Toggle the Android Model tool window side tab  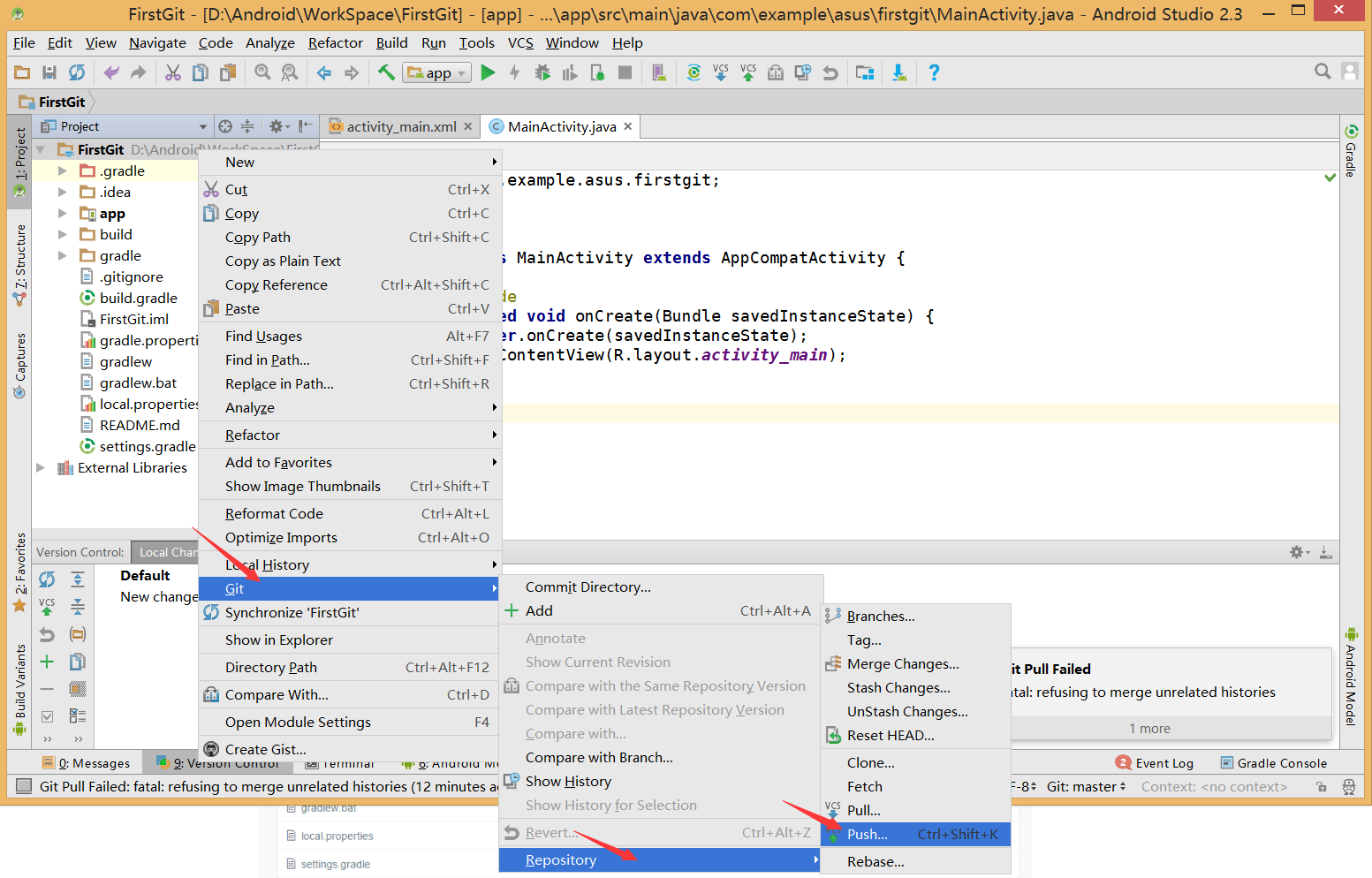tap(1351, 677)
